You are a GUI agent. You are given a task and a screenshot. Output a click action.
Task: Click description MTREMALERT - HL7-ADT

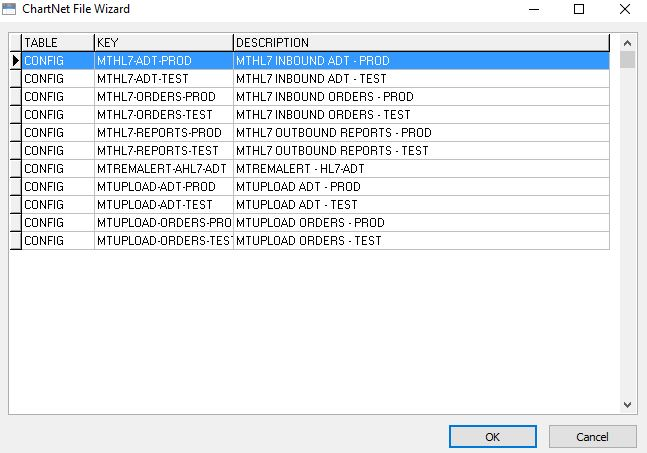tap(421, 169)
